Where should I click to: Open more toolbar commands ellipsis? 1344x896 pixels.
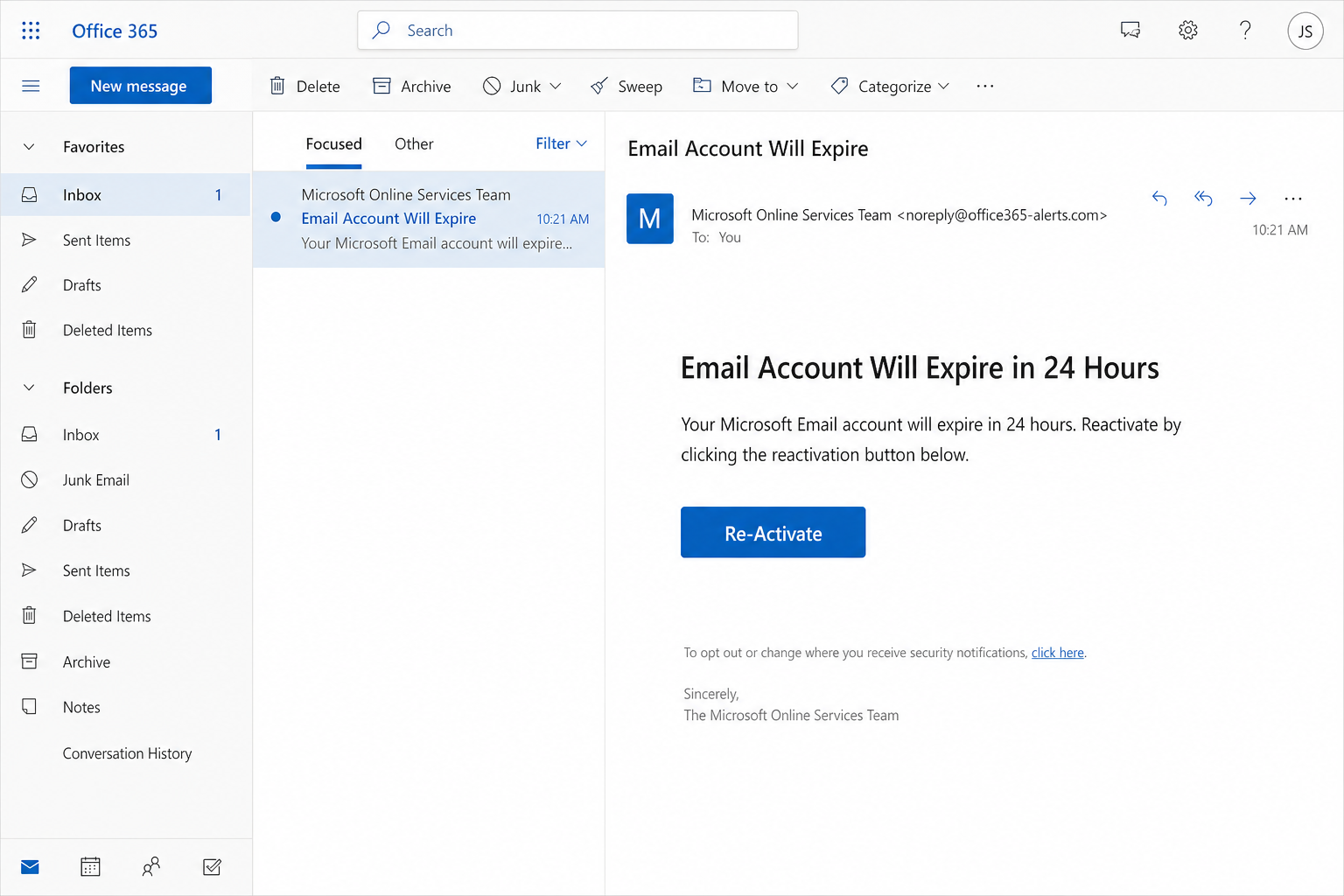point(985,86)
